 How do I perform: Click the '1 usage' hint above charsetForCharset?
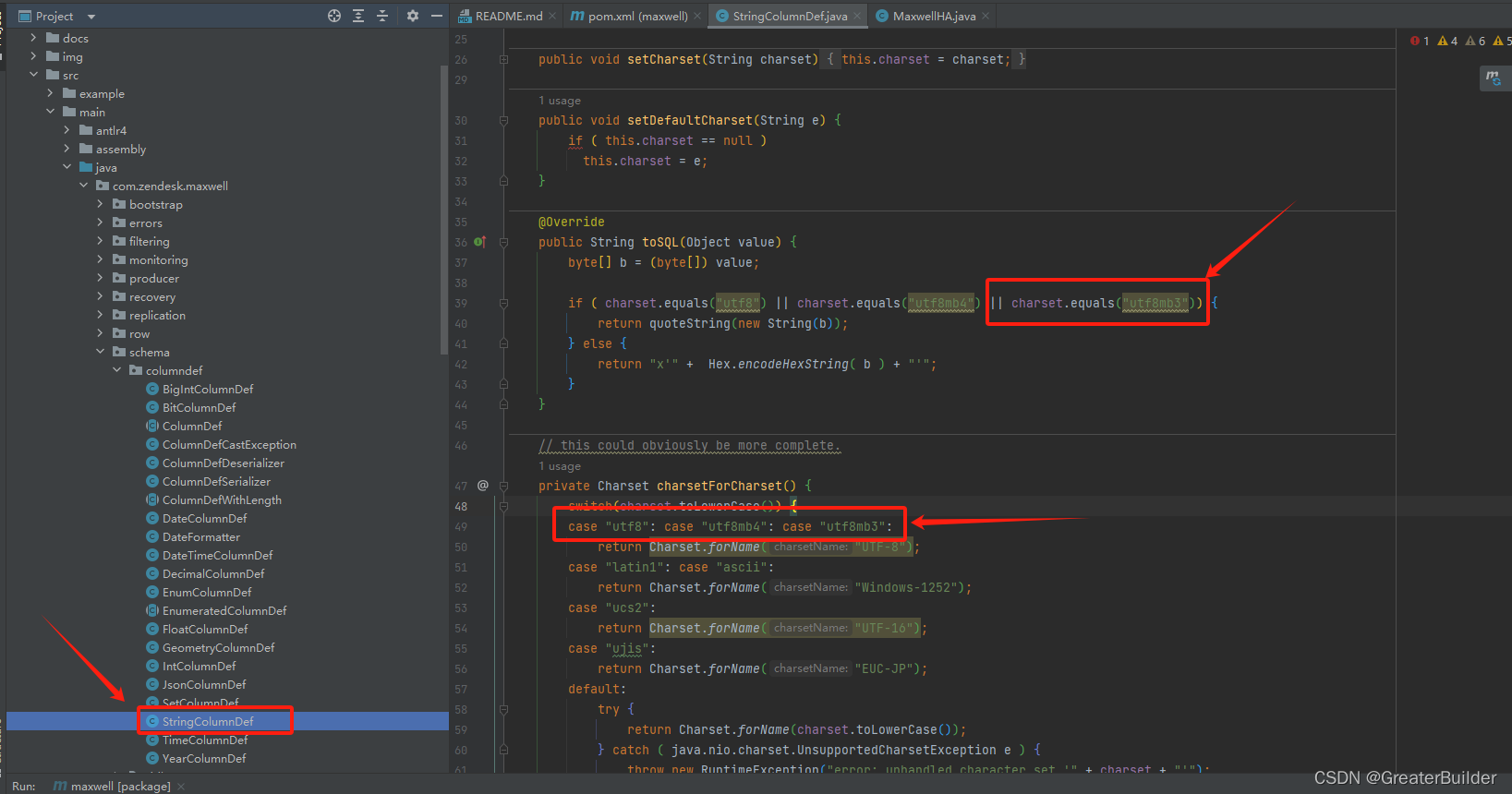(x=560, y=466)
